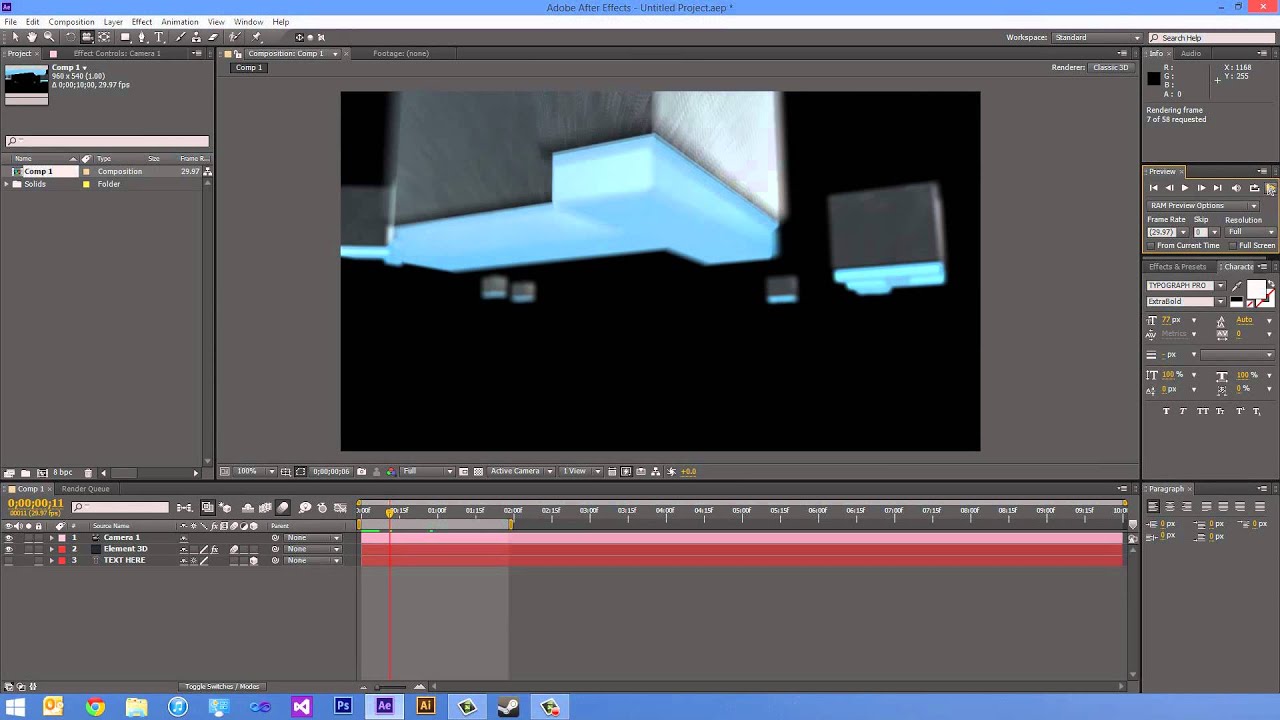Toggle 3D layer switch on TEXT HERE
This screenshot has height=720, width=1280.
[254, 560]
